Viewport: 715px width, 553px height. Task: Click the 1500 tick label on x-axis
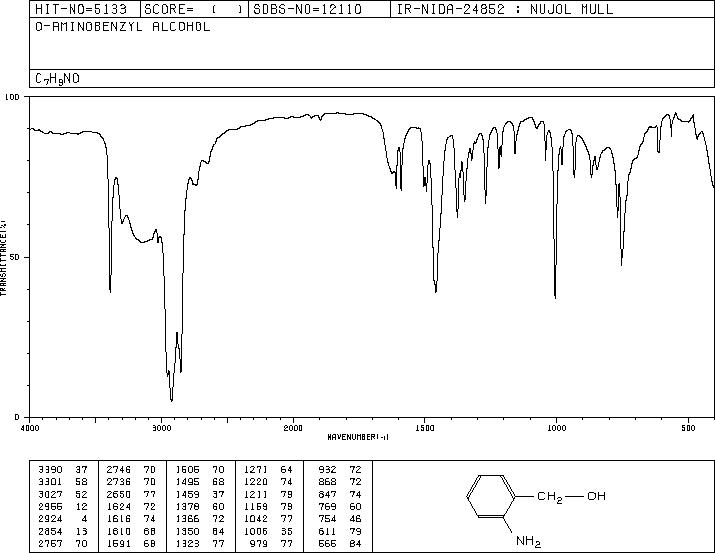[425, 428]
